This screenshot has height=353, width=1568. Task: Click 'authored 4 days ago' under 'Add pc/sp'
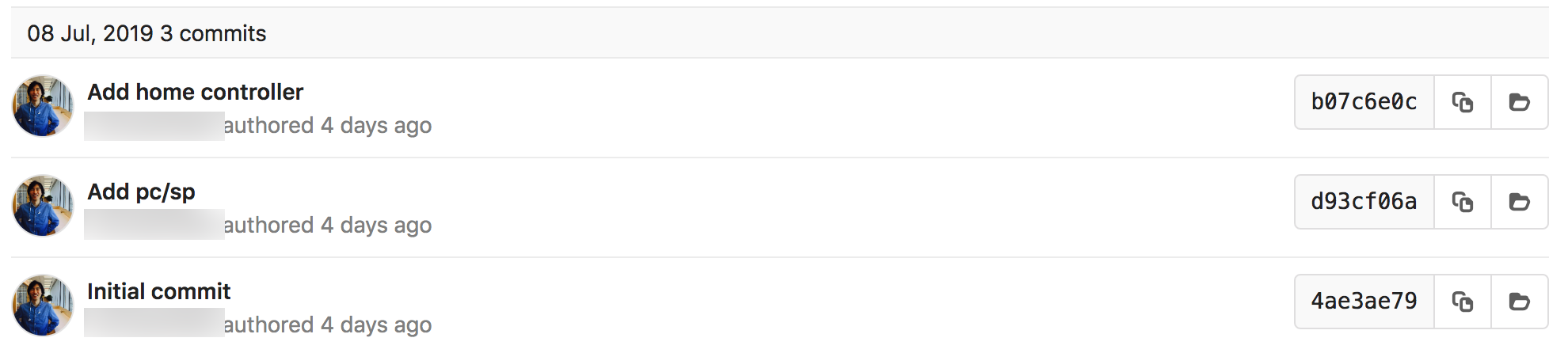point(328,226)
